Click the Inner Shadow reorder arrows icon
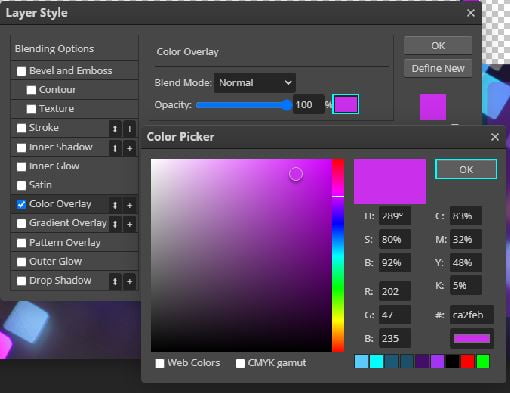Viewport: 510px width, 393px height. [115, 148]
